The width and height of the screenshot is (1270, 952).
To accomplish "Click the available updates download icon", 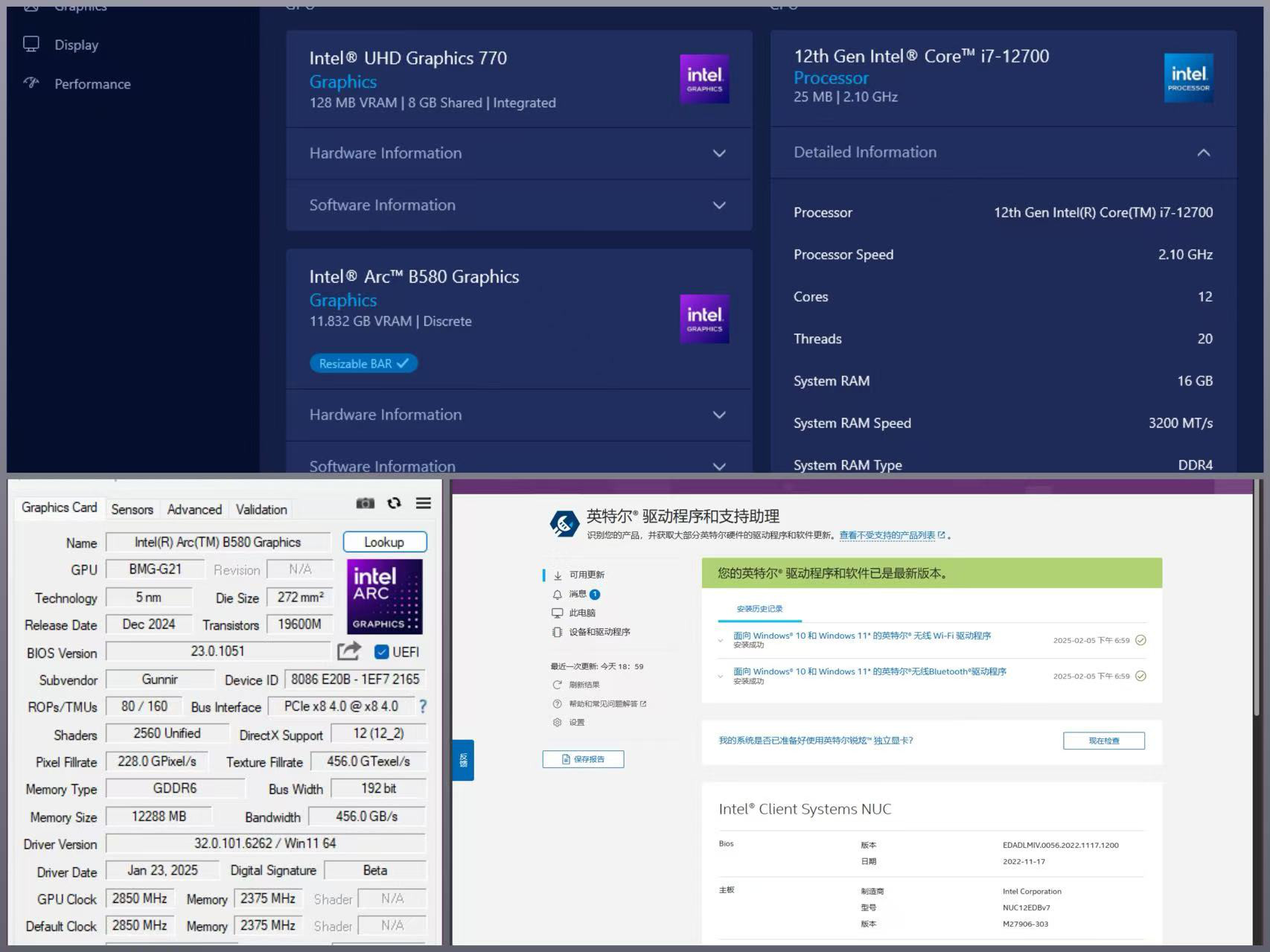I will pyautogui.click(x=558, y=575).
